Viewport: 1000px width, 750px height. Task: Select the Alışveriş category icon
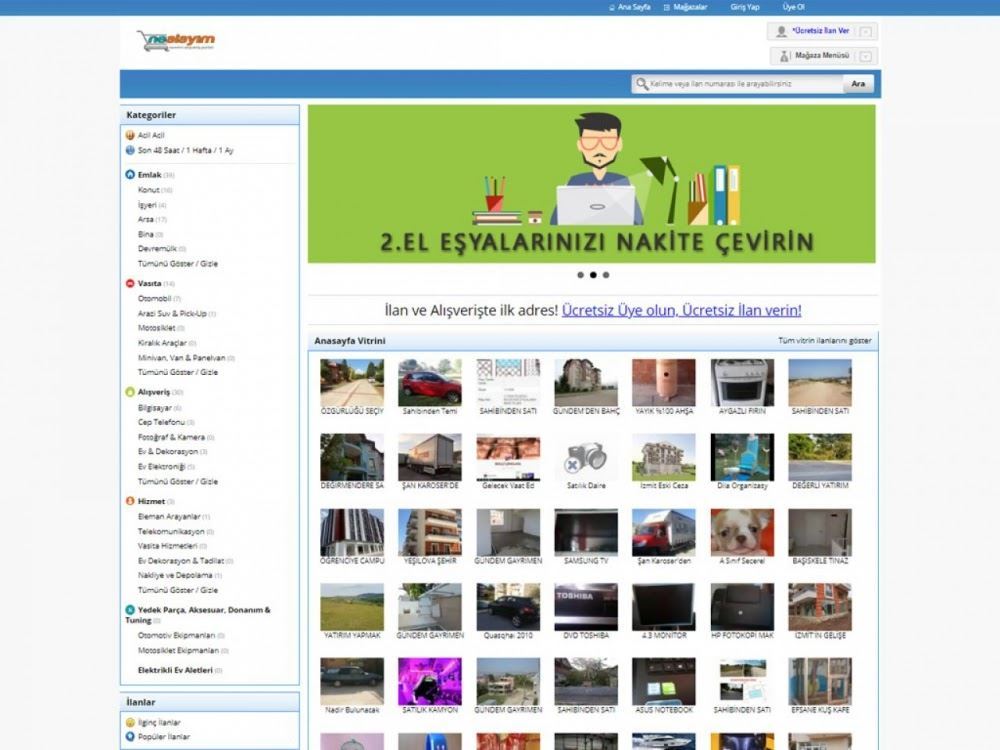[x=130, y=392]
